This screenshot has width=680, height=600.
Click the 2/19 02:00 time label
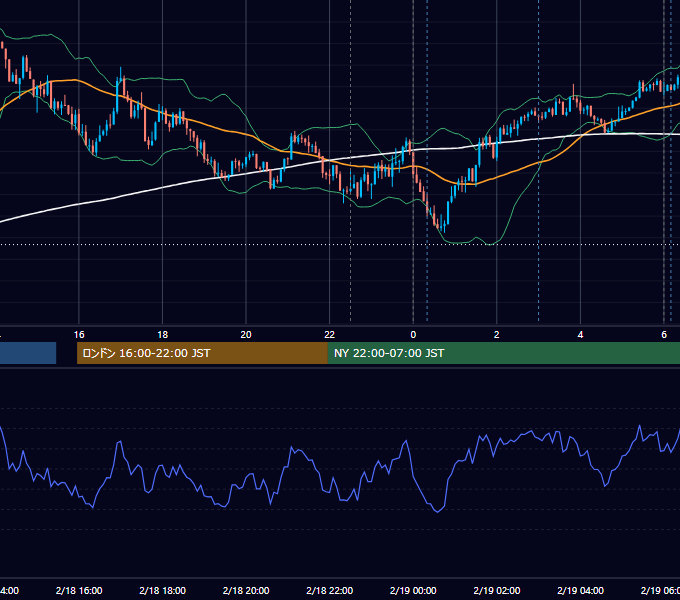pos(497,590)
